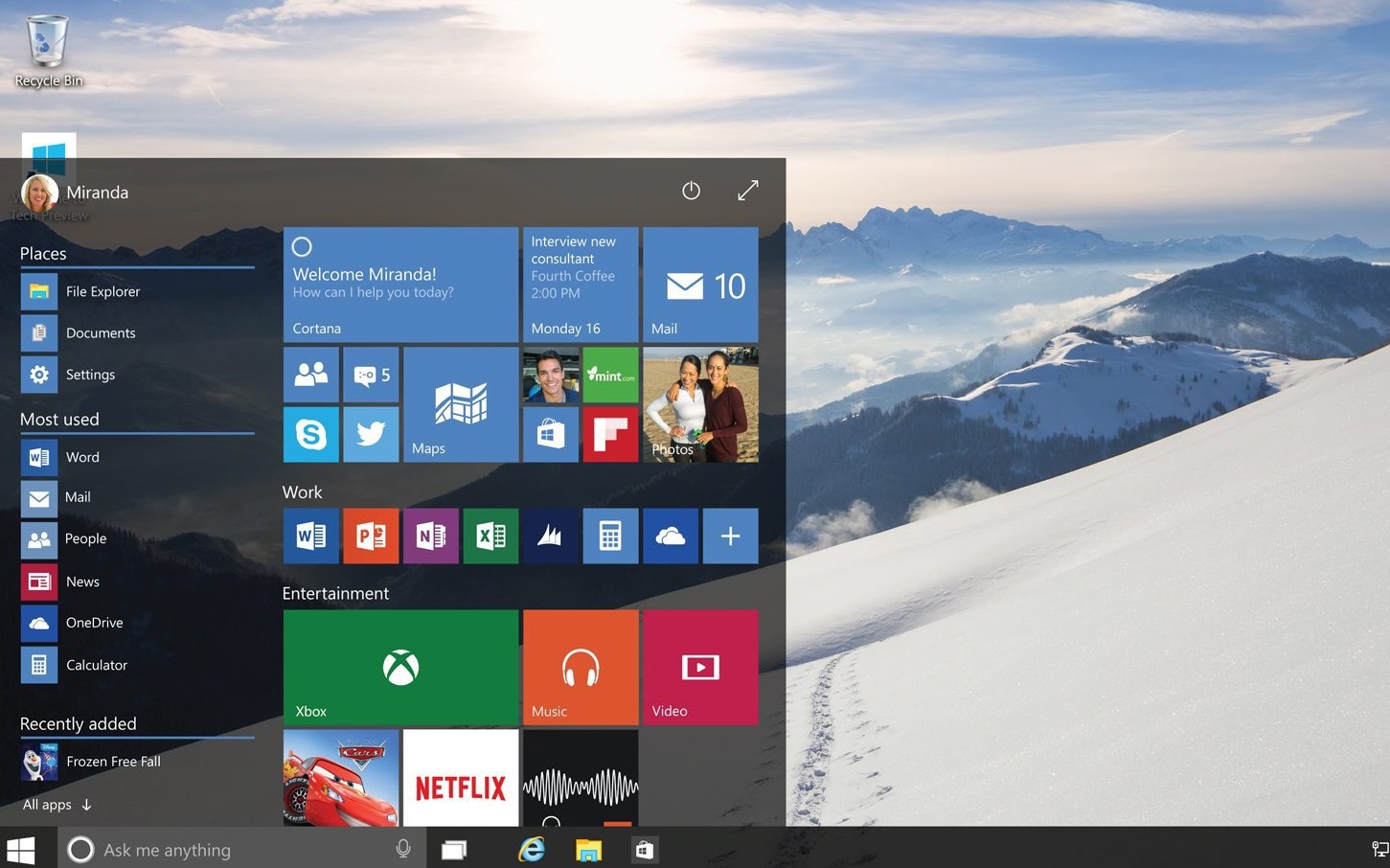Launch the Netflix tile

click(461, 778)
